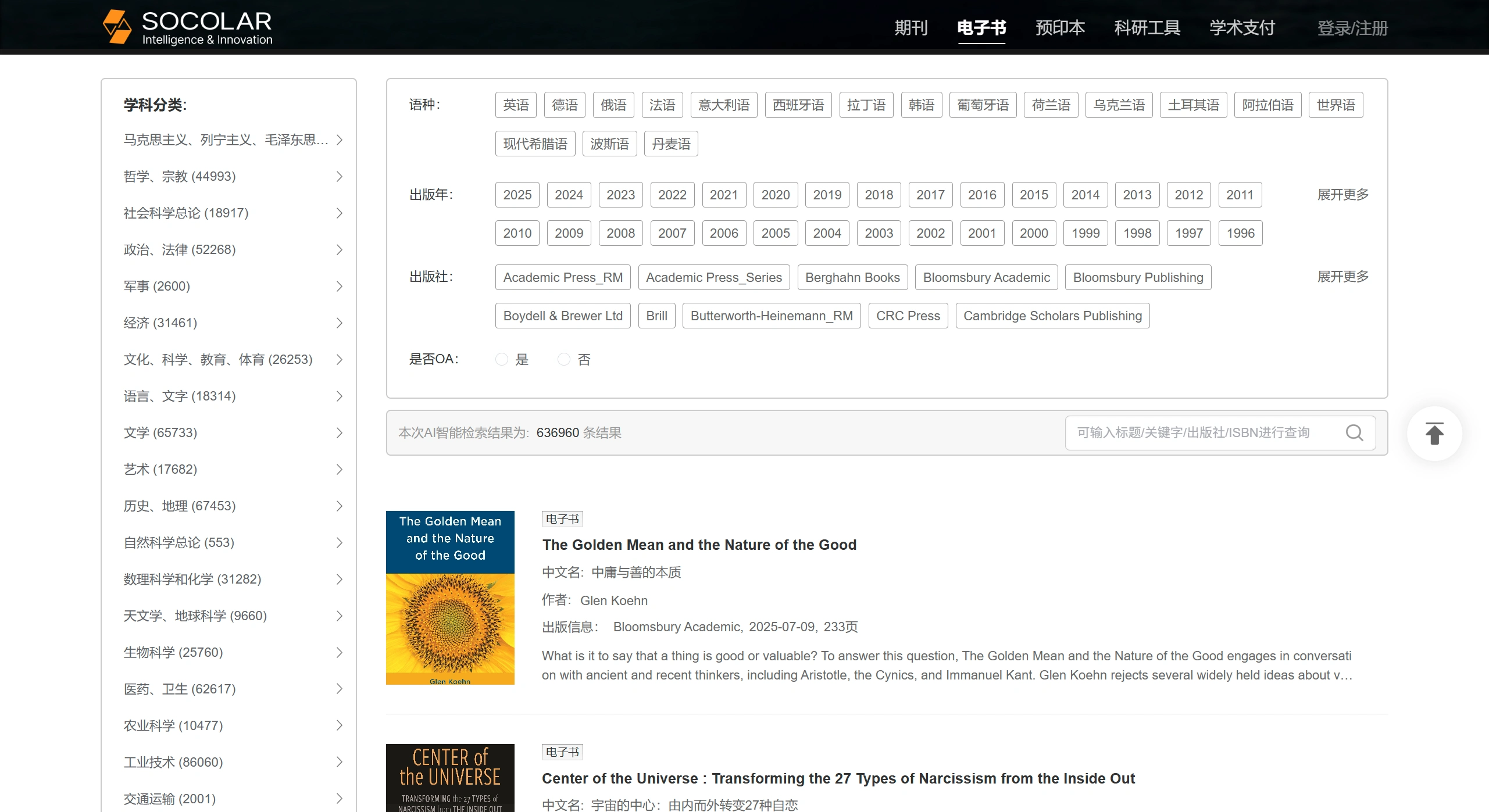1489x812 pixels.
Task: Click the 电子书 tag above The Golden Mean
Action: coord(562,519)
